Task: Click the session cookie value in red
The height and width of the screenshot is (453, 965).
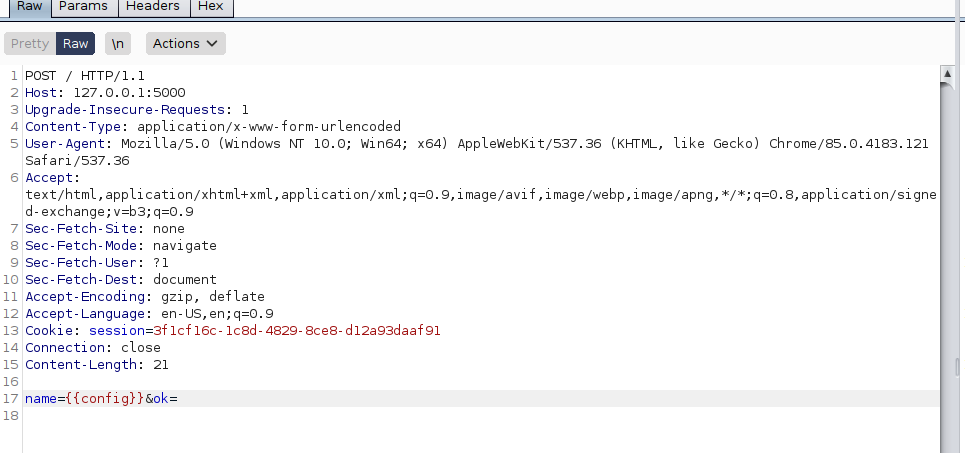Action: point(297,331)
